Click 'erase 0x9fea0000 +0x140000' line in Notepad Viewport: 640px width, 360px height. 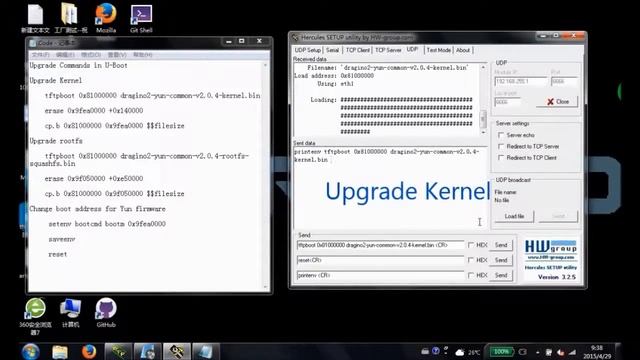click(x=94, y=111)
